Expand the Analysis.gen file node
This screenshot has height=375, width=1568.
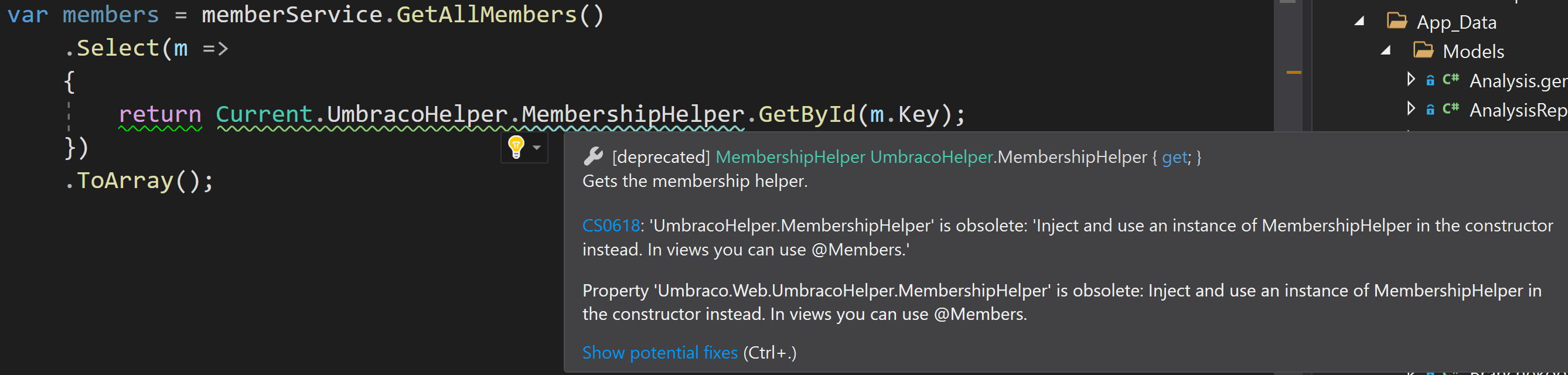(1411, 79)
